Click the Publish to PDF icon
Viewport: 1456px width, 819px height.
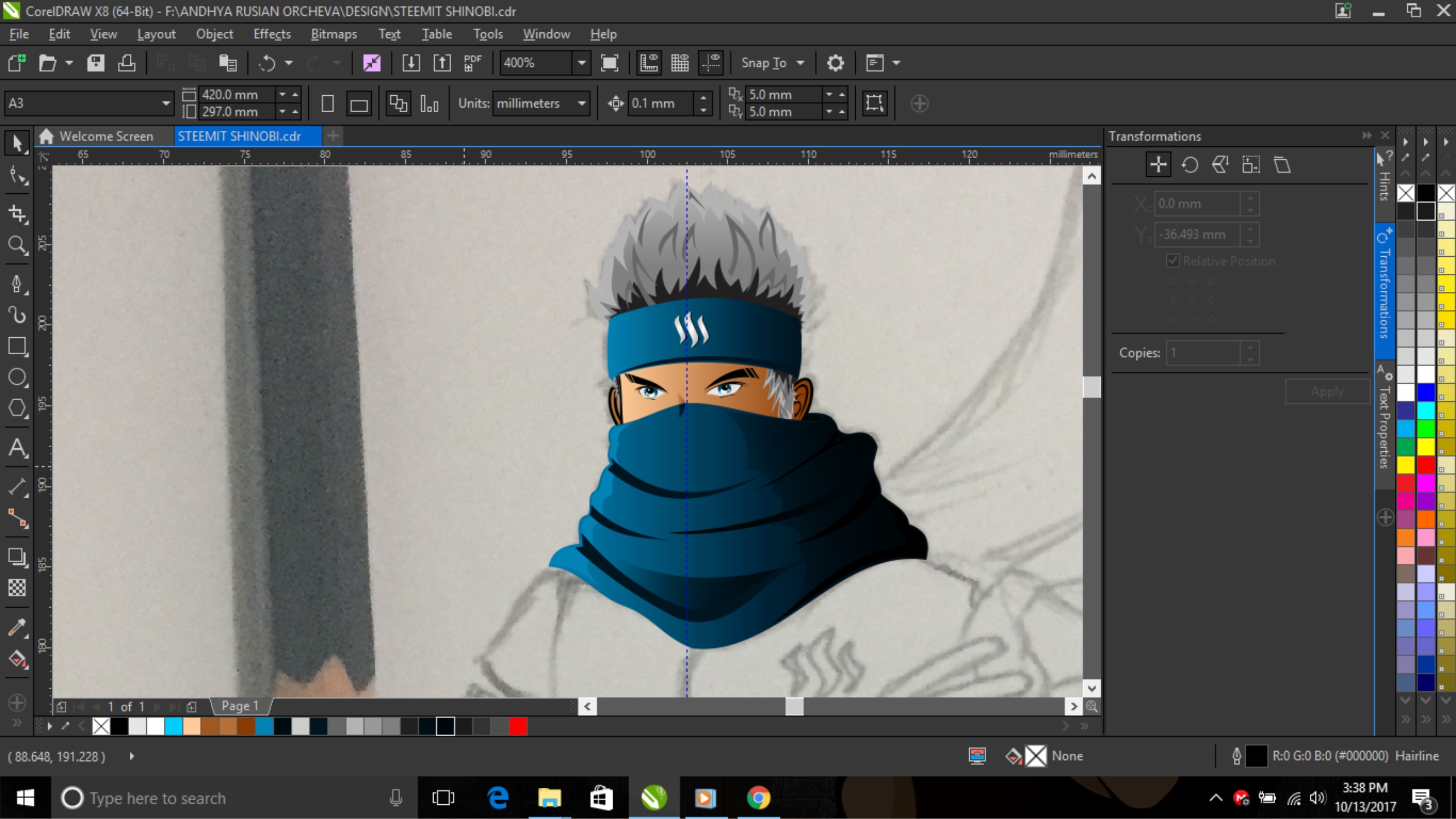pos(472,63)
